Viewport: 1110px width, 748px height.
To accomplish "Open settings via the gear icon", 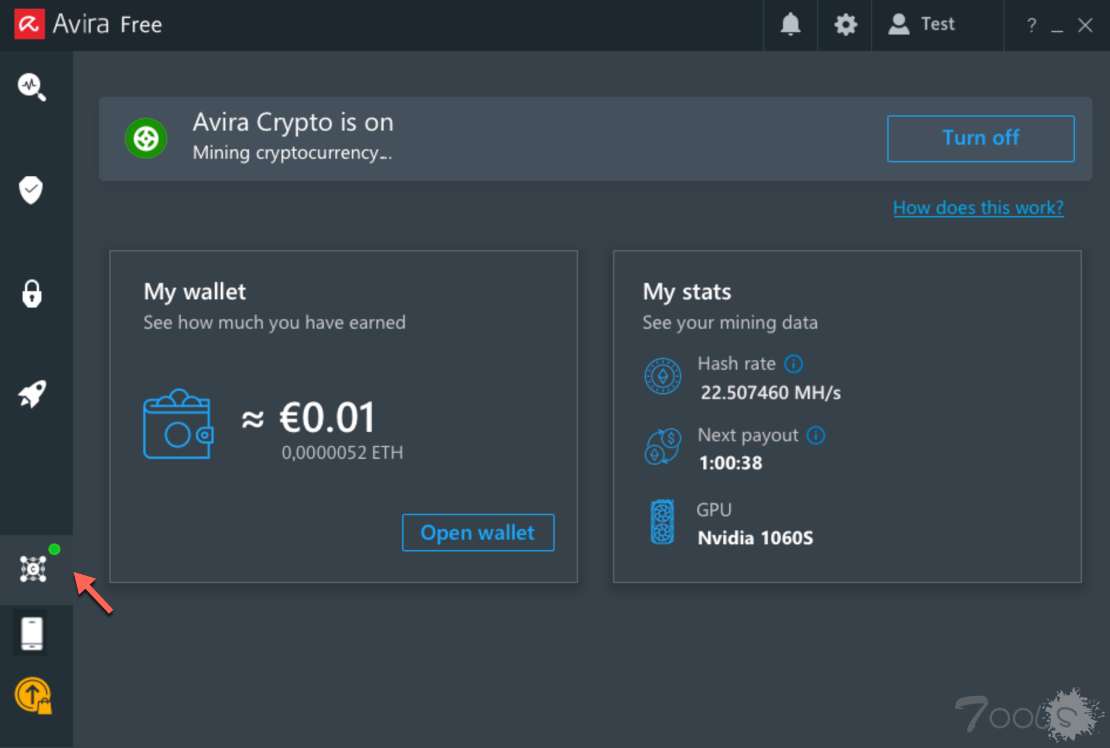I will (846, 25).
